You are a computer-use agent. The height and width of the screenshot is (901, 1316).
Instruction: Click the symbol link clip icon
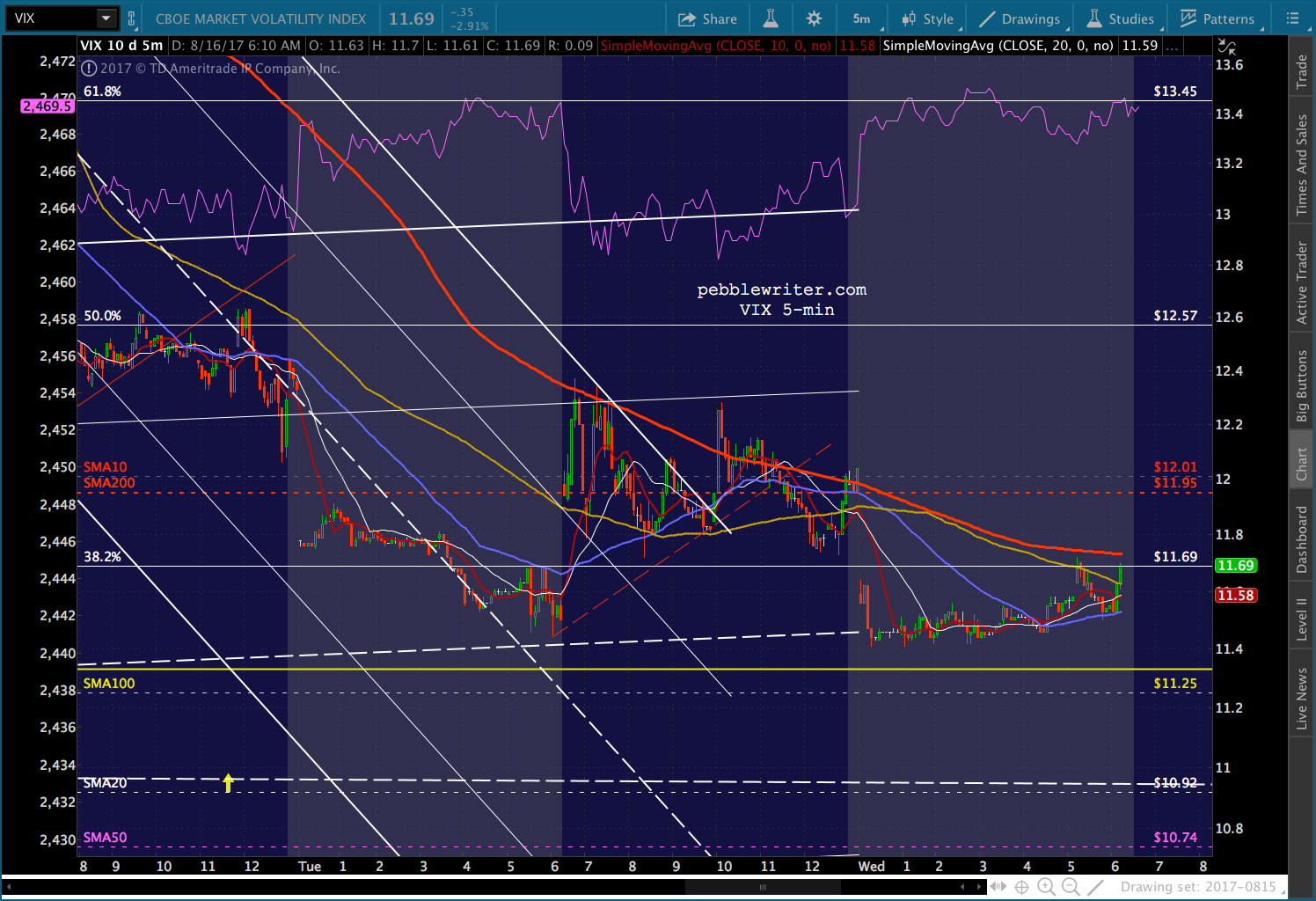click(x=131, y=18)
